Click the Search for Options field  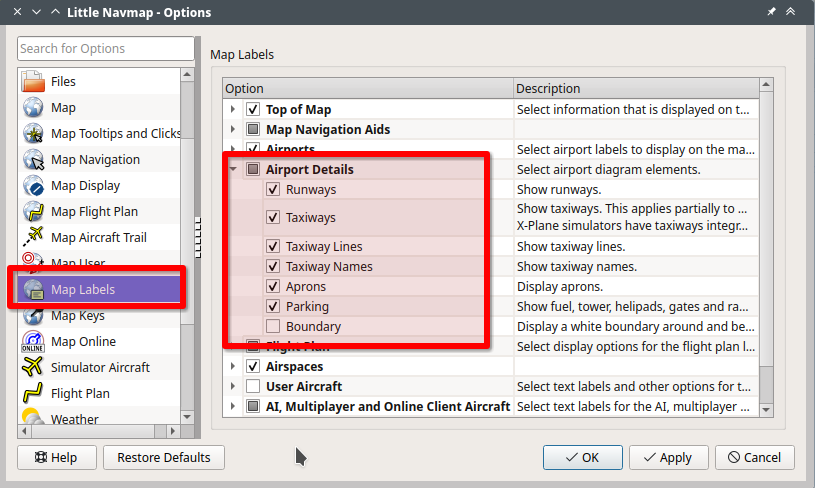106,48
